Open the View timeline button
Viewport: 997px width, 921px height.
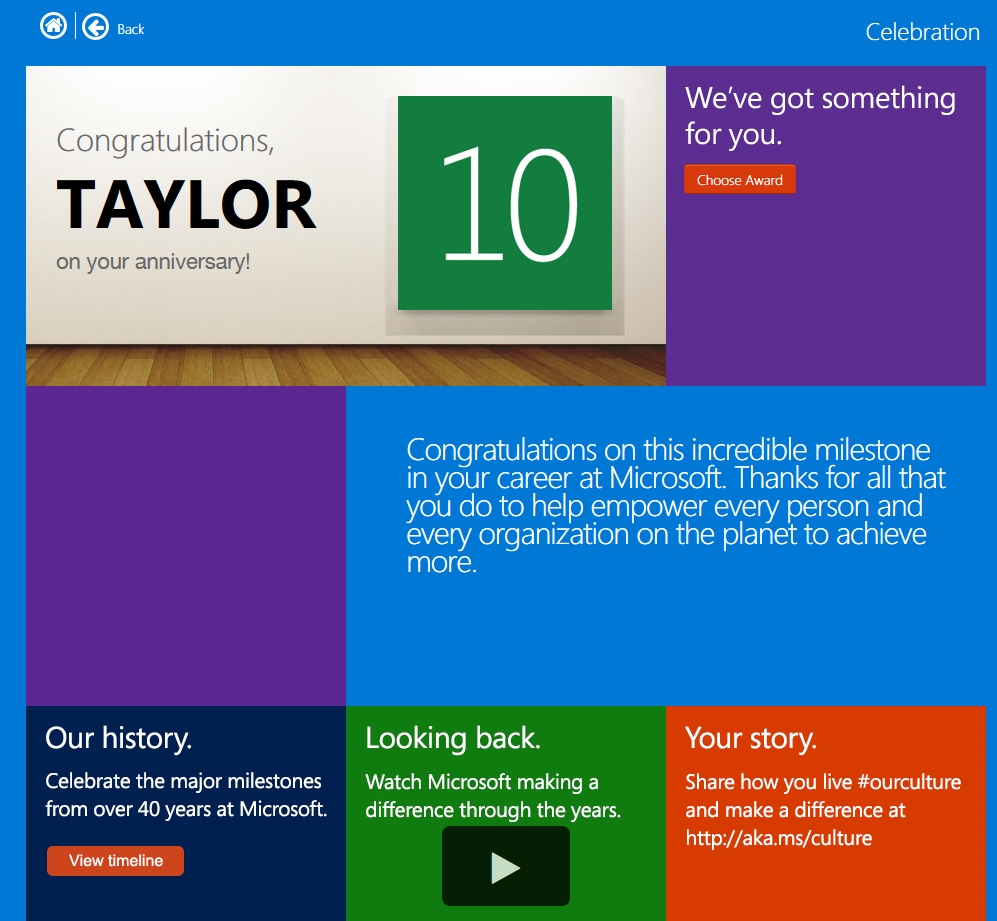tap(115, 861)
